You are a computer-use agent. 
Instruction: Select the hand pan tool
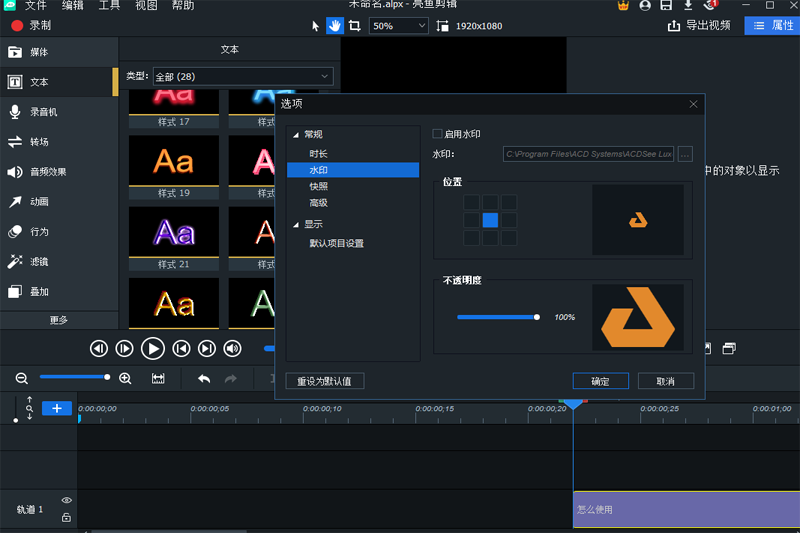pyautogui.click(x=335, y=26)
